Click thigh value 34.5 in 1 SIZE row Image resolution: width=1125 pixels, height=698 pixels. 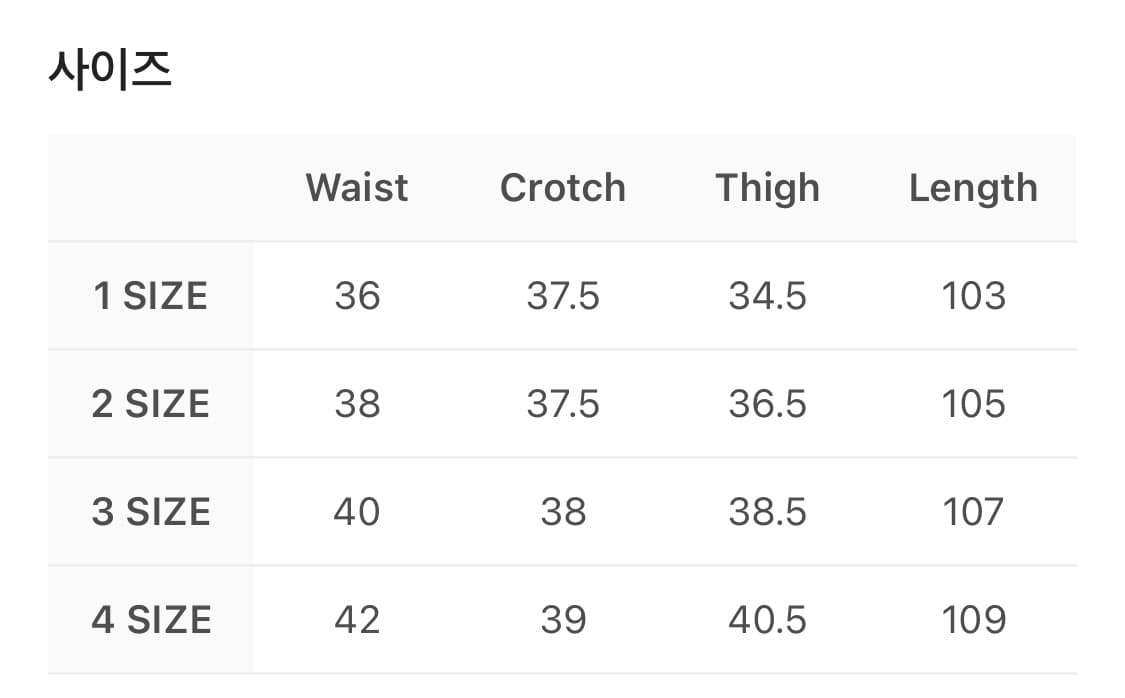point(768,296)
